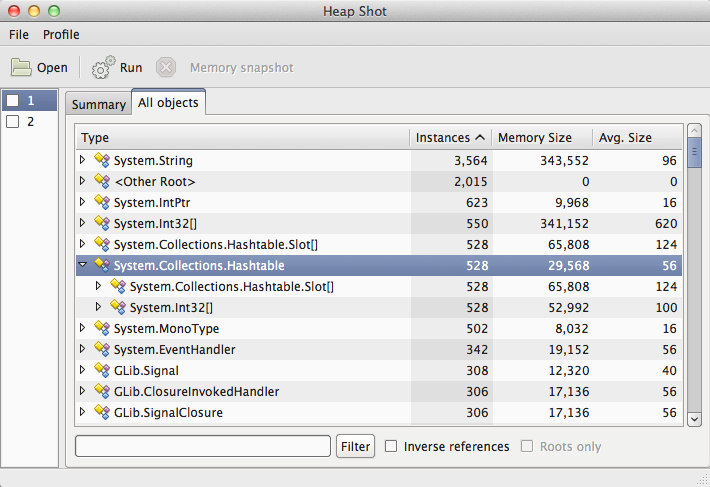The image size is (710, 487).
Task: Open the Profile menu
Action: pos(61,34)
